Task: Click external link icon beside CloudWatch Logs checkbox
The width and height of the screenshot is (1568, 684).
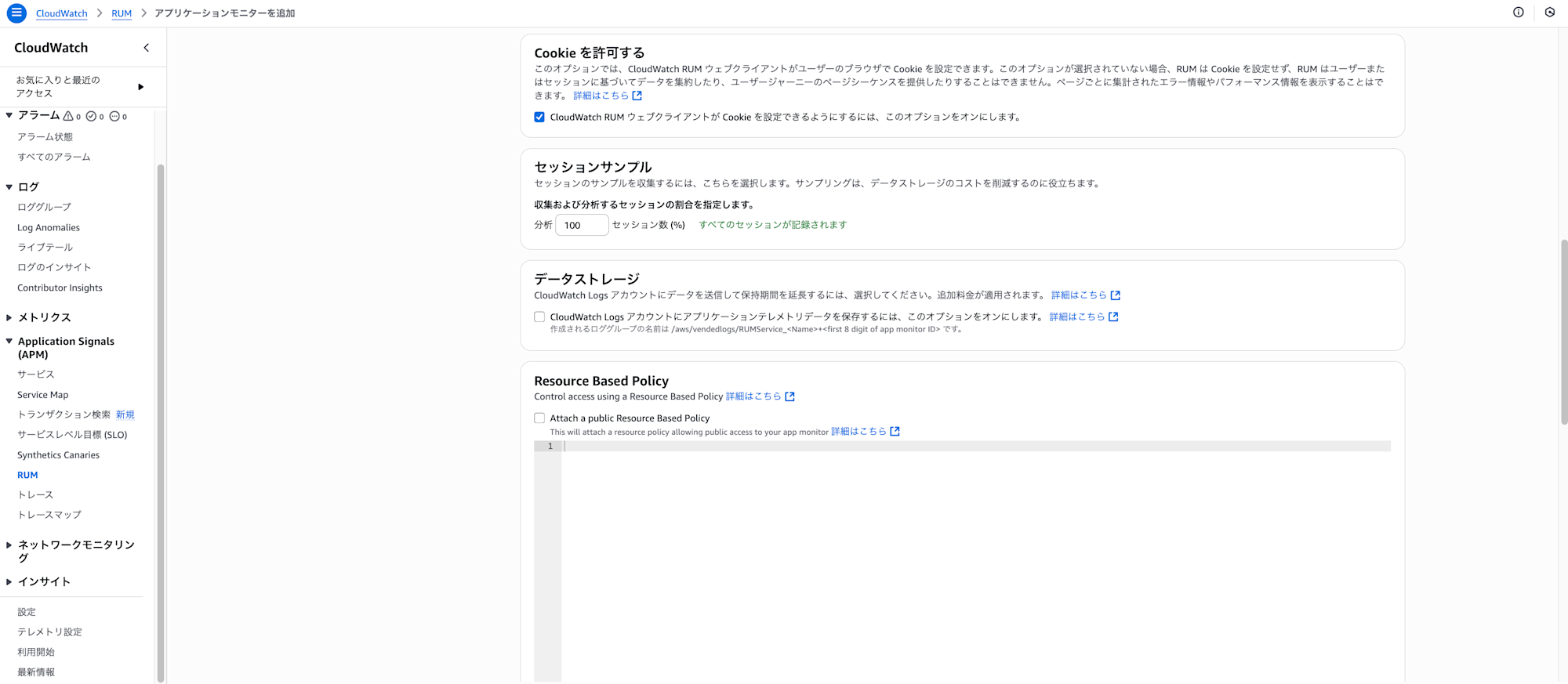Action: (1113, 317)
